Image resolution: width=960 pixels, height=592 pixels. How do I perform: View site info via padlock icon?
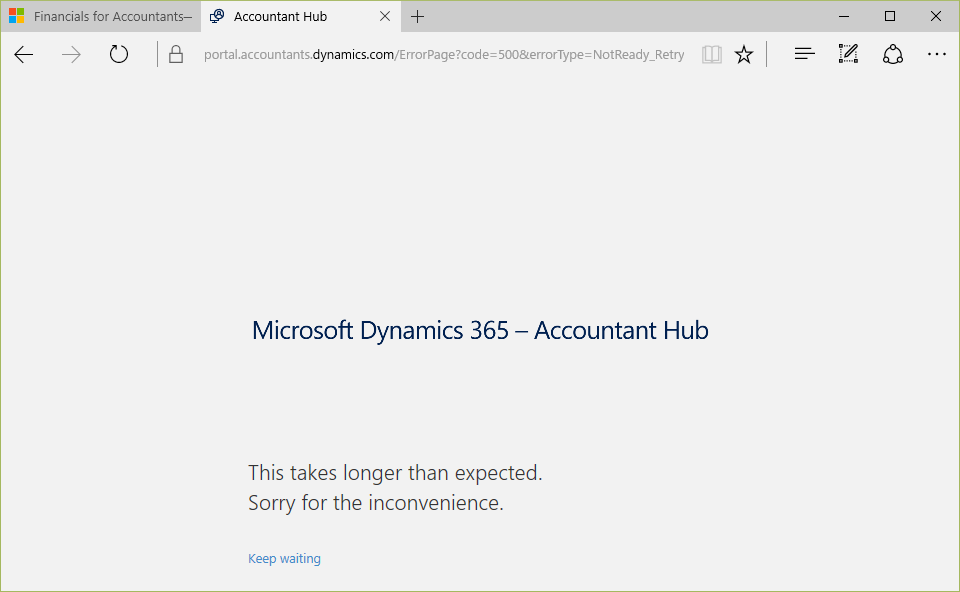(176, 54)
